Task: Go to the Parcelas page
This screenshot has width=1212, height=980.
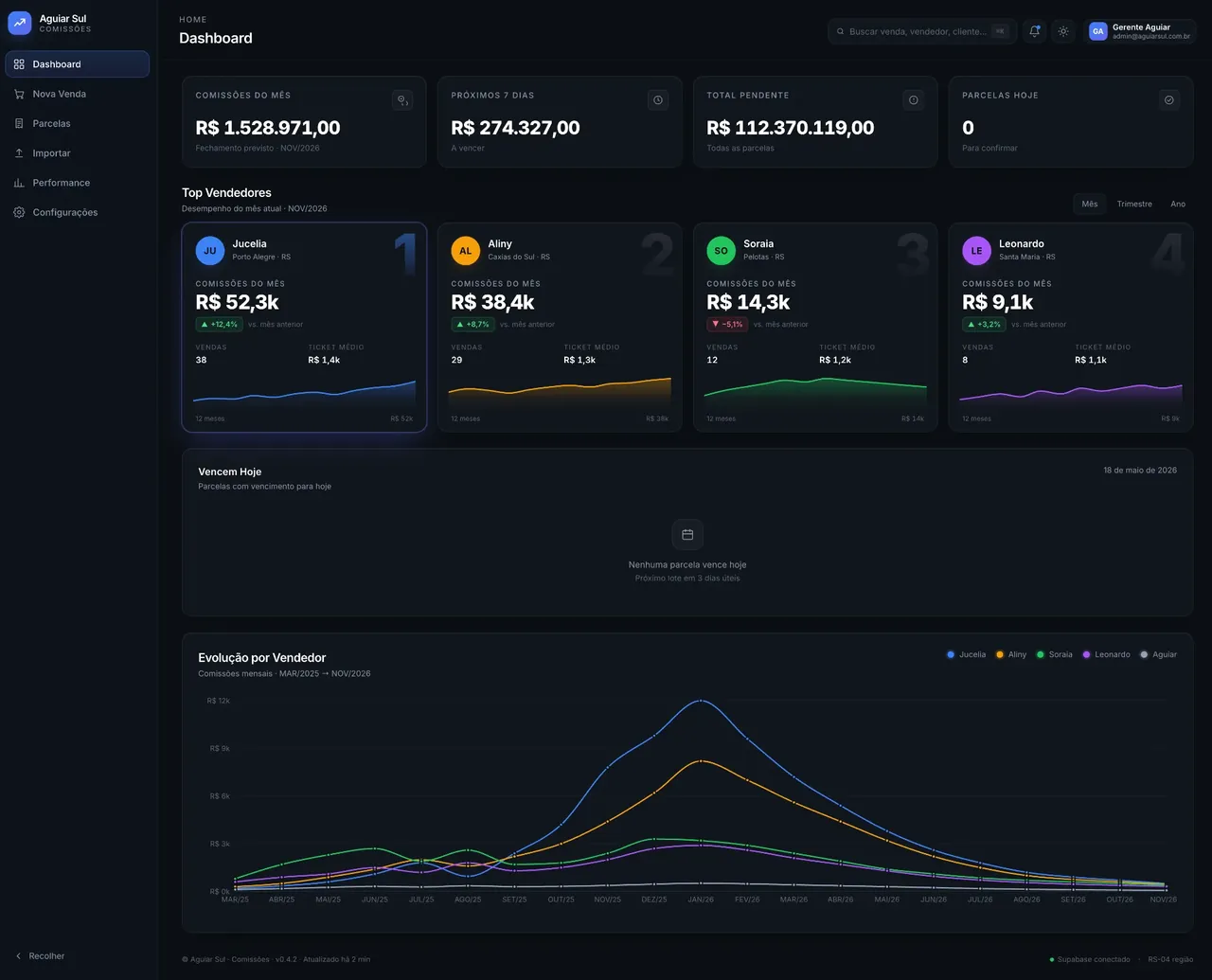Action: pyautogui.click(x=78, y=123)
